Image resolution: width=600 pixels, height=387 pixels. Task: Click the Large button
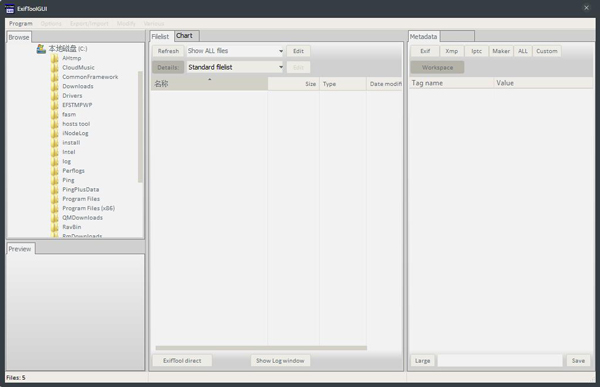[x=423, y=361]
